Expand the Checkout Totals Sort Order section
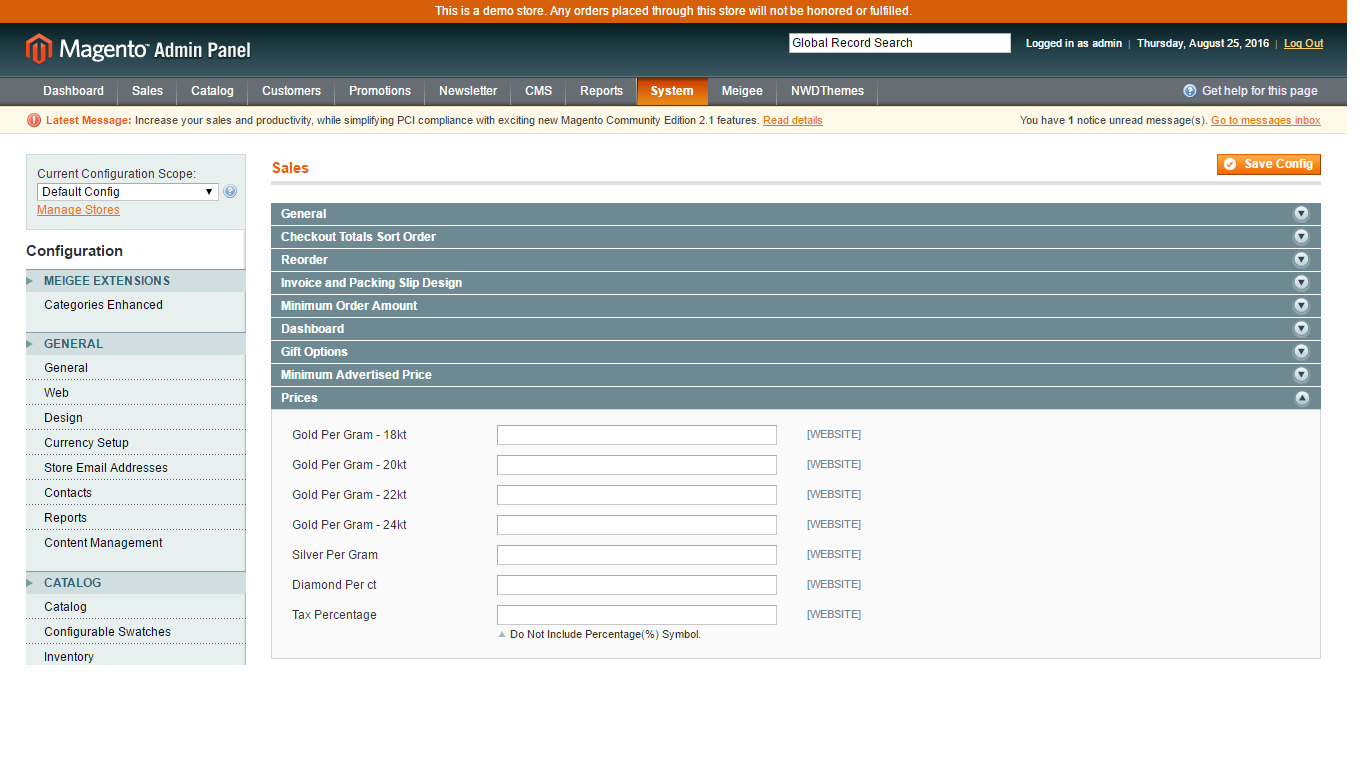The height and width of the screenshot is (768, 1366). click(1301, 236)
